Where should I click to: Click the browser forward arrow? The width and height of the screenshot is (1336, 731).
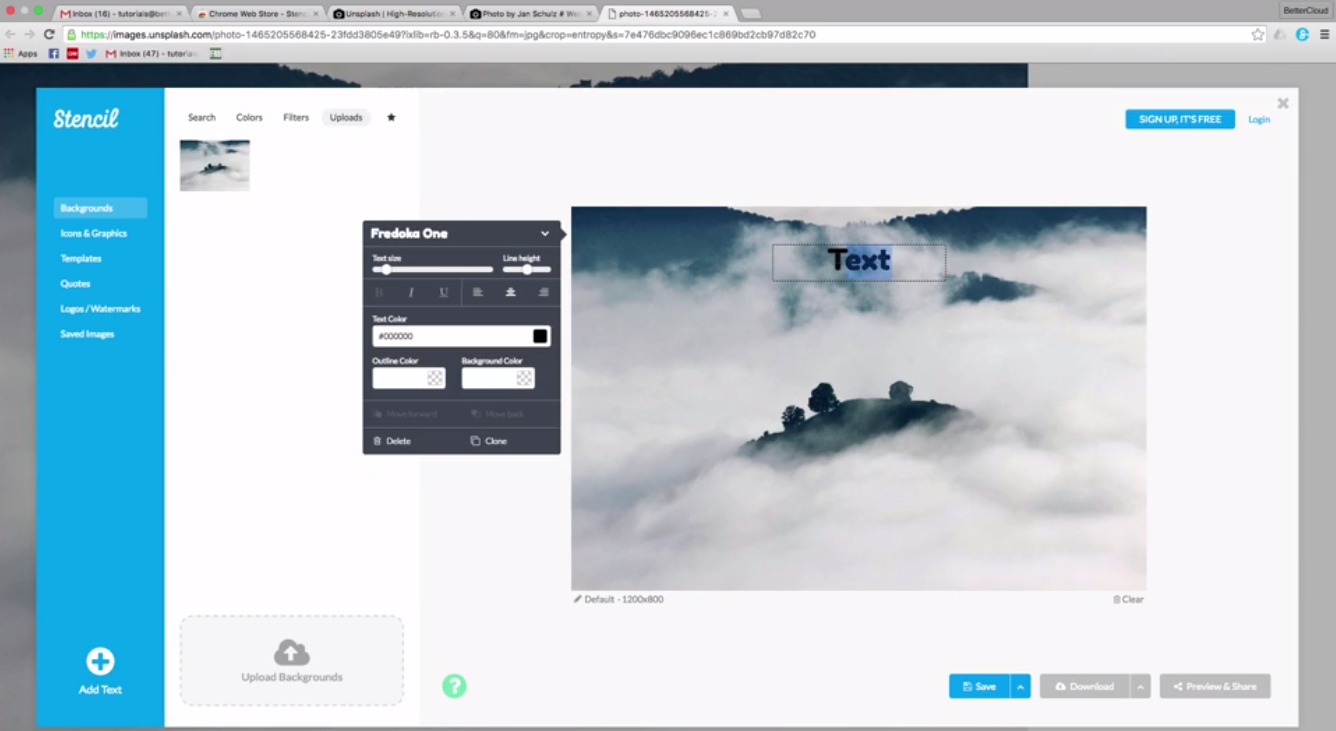click(29, 34)
